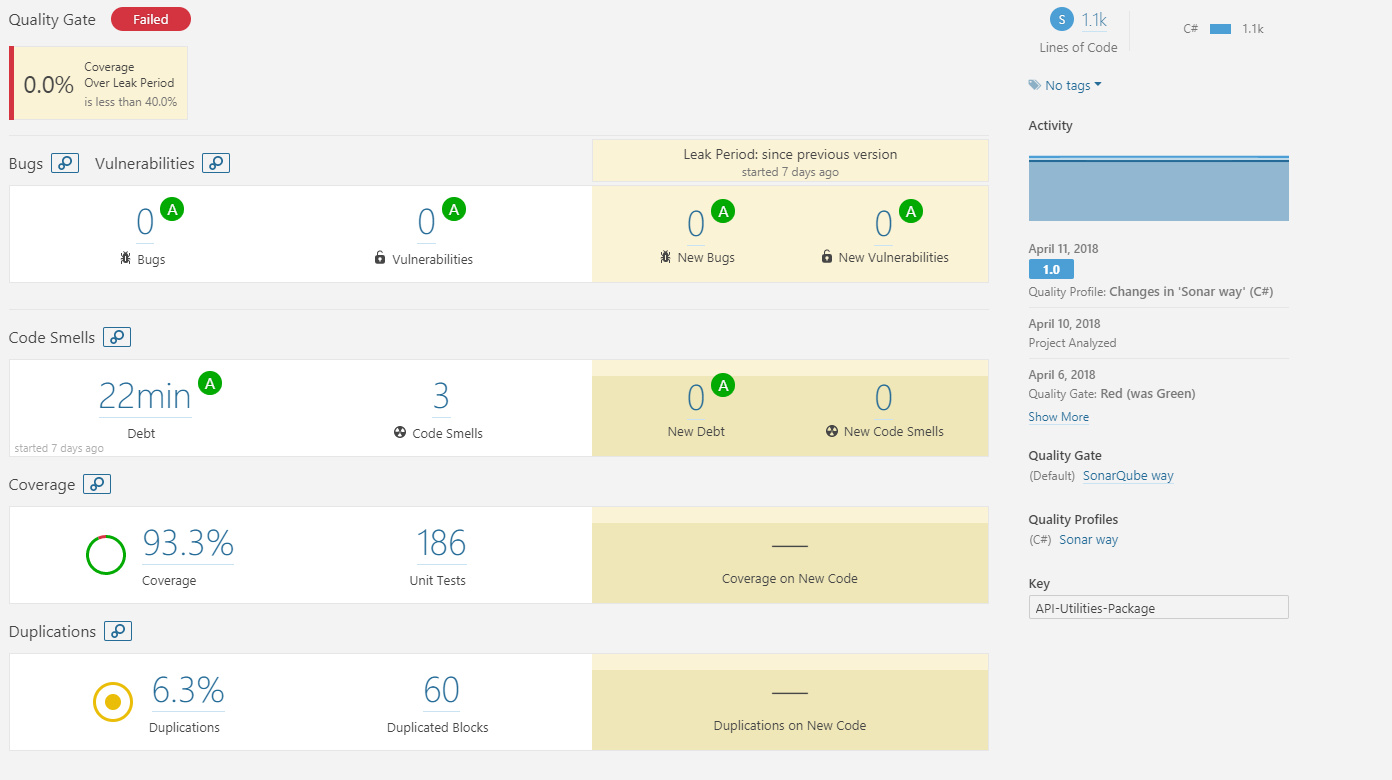The width and height of the screenshot is (1392, 780).
Task: Click the A rating badge for Debt
Action: [x=209, y=383]
